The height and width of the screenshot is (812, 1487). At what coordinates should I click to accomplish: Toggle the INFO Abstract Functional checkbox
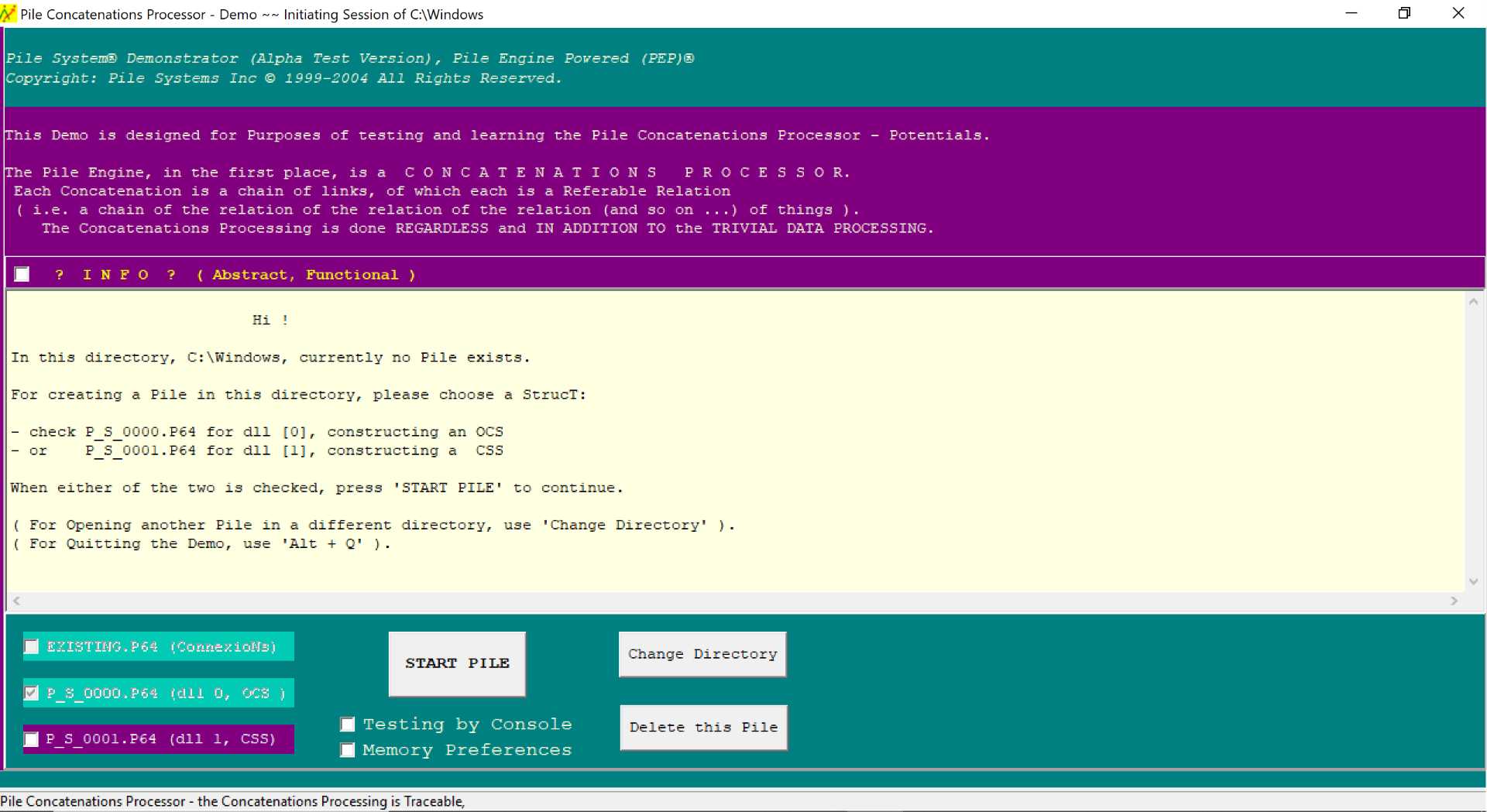pyautogui.click(x=22, y=275)
